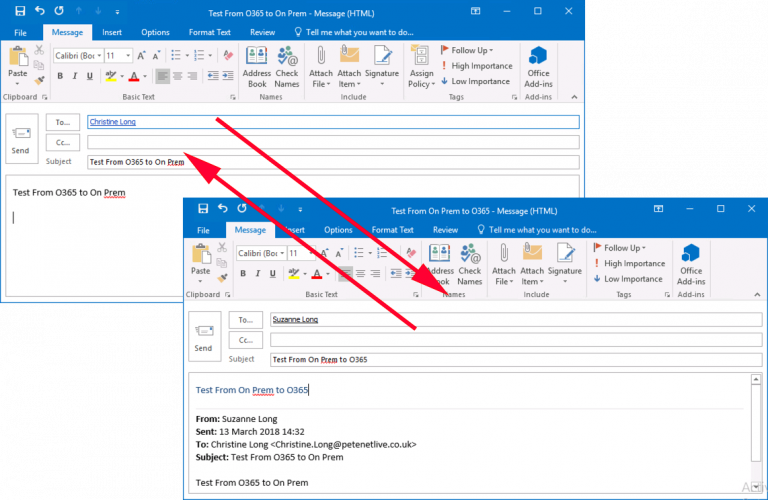Click Undo icon in back window title bar

[x=40, y=11]
